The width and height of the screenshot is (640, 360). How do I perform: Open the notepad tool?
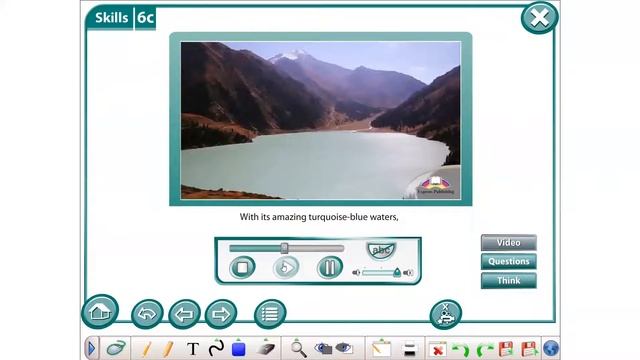(x=381, y=349)
